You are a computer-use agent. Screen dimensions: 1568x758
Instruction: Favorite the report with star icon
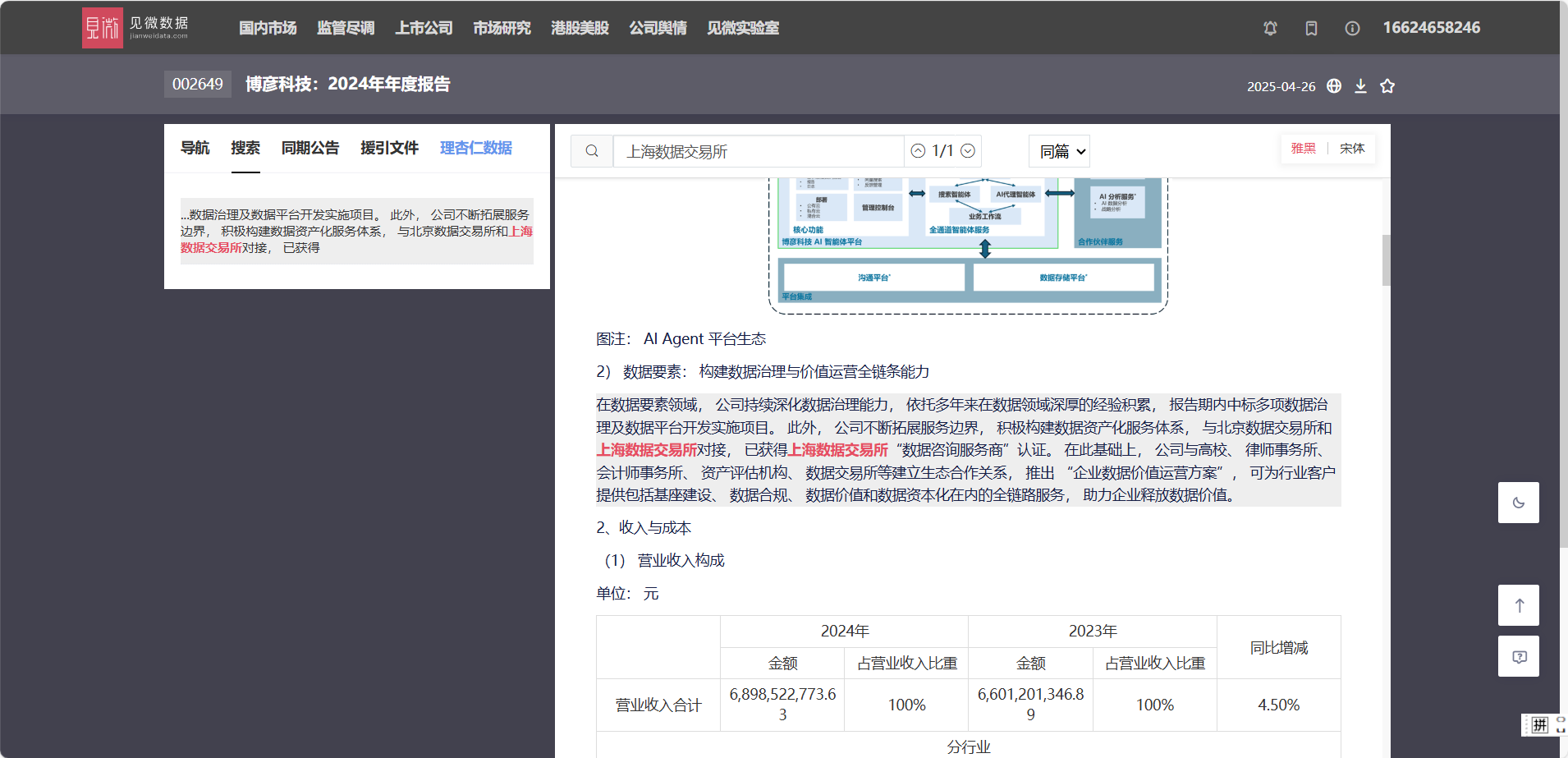[1387, 85]
